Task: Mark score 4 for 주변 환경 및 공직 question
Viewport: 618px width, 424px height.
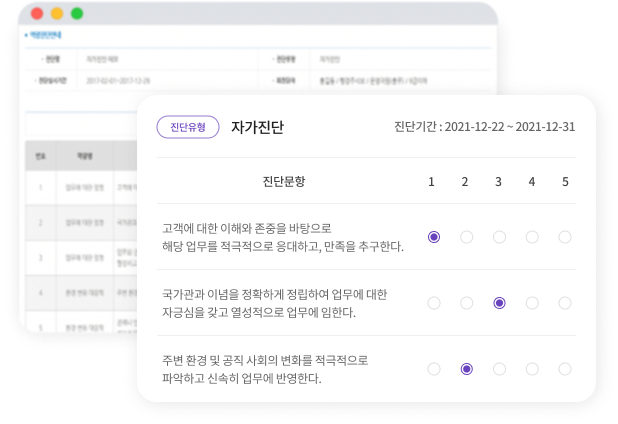Action: click(x=532, y=369)
